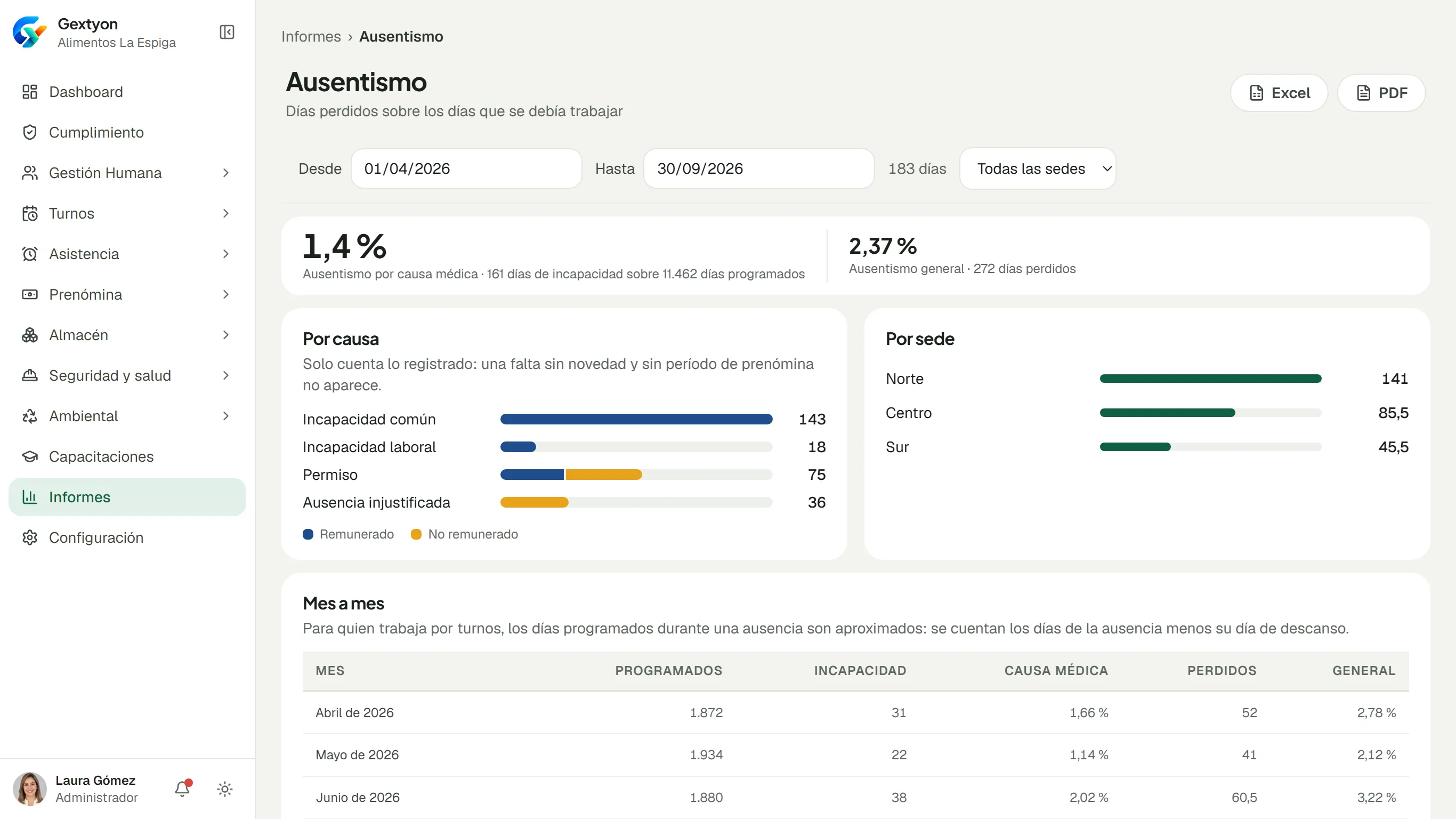Open Todas las sedes dropdown

tap(1038, 168)
